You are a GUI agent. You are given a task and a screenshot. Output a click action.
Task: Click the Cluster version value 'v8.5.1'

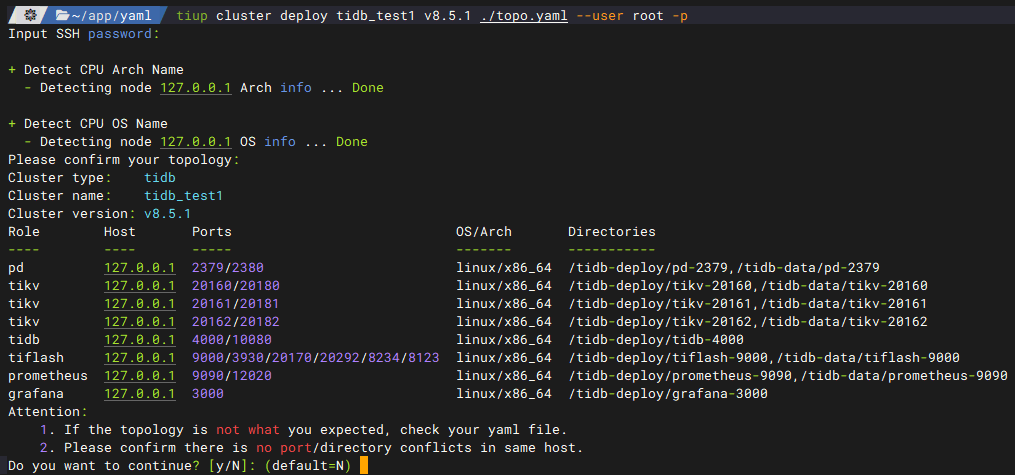click(x=168, y=214)
